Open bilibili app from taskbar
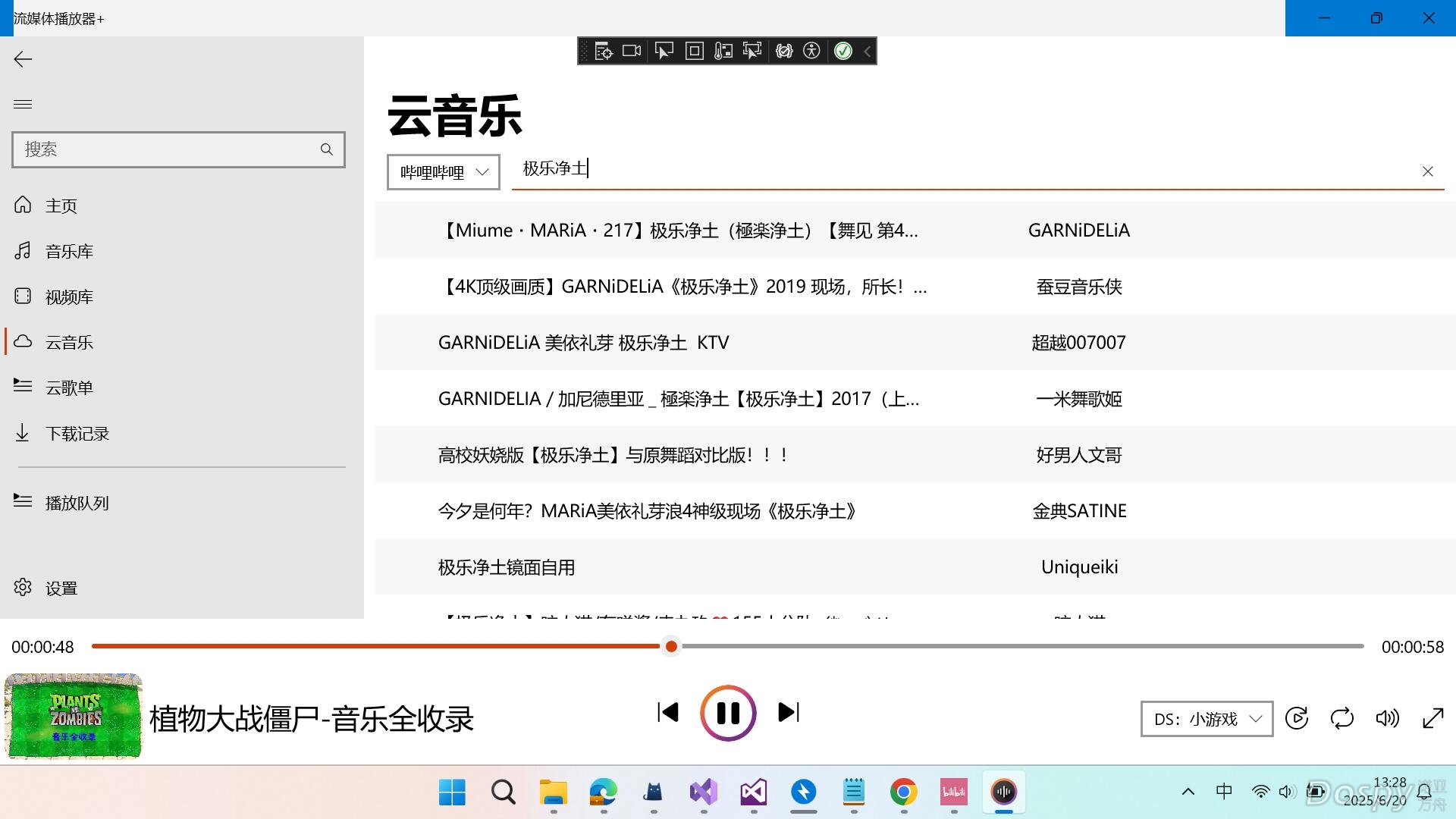1456x819 pixels. click(x=954, y=792)
